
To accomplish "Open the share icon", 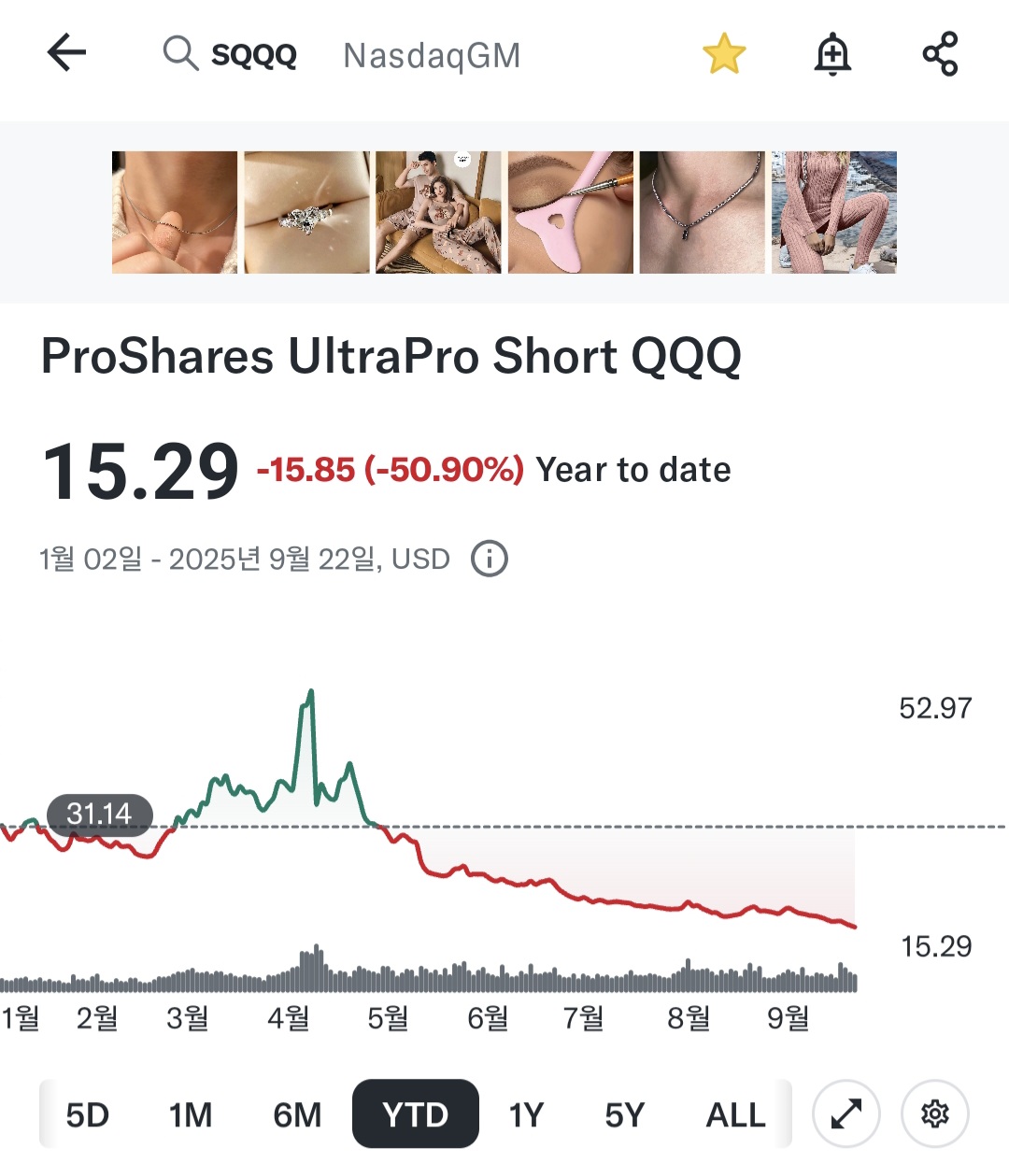I will click(940, 54).
